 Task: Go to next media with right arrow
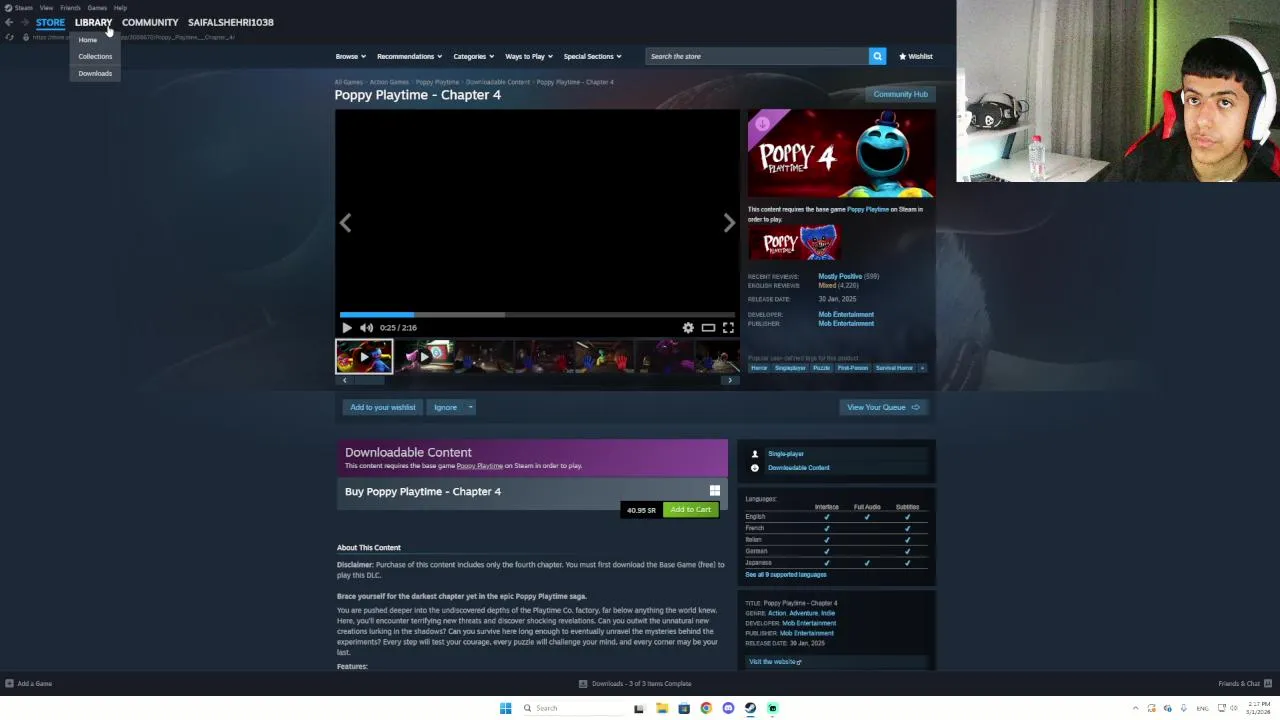pyautogui.click(x=729, y=223)
